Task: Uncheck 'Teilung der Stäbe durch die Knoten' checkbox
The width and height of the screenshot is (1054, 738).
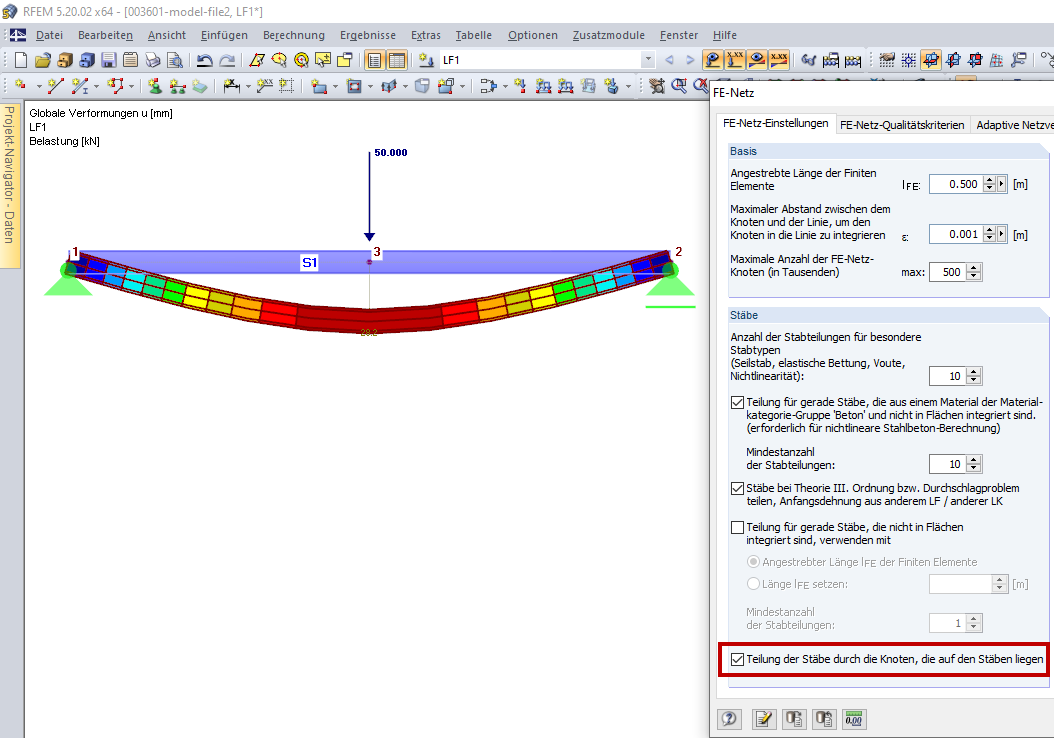Action: coord(737,659)
